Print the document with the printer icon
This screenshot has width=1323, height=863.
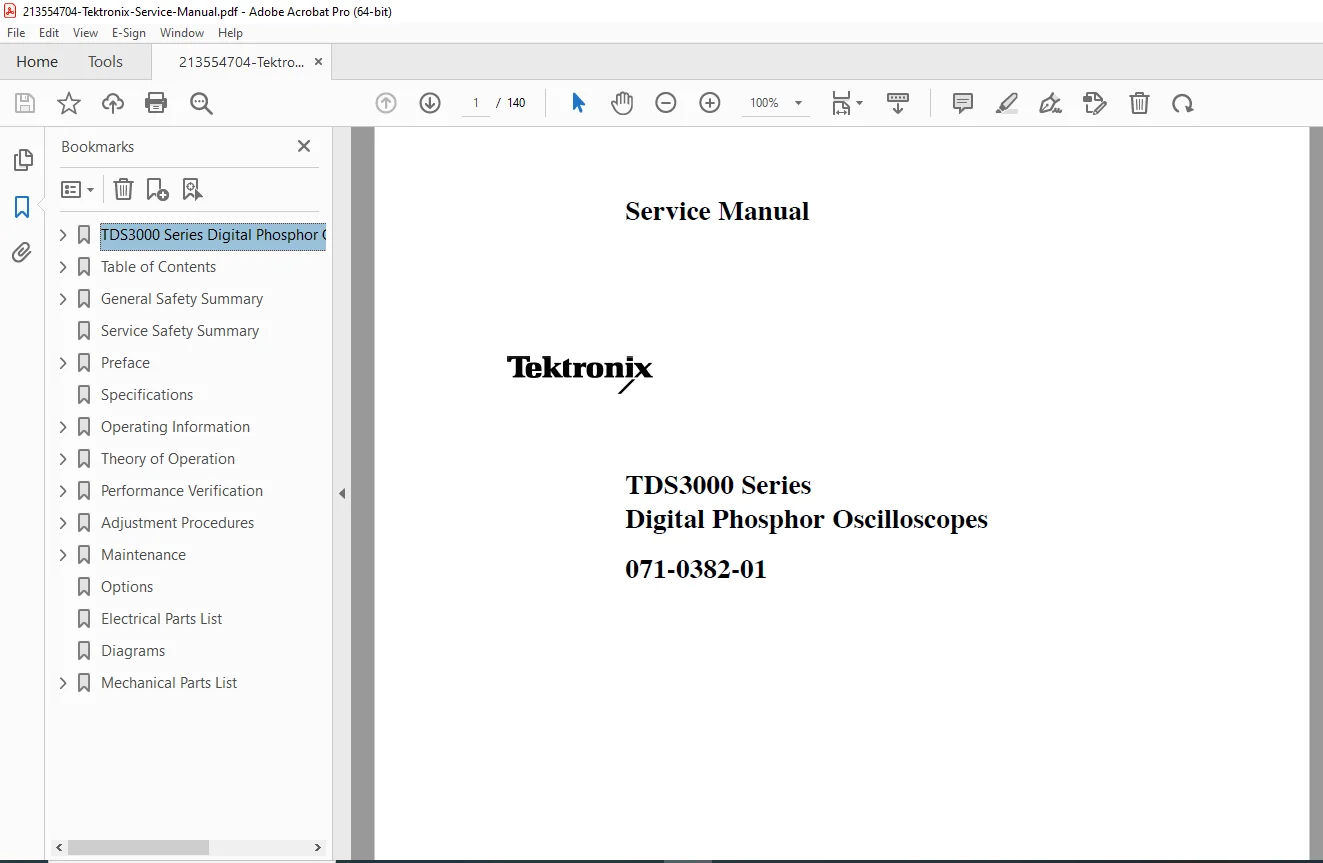click(156, 103)
